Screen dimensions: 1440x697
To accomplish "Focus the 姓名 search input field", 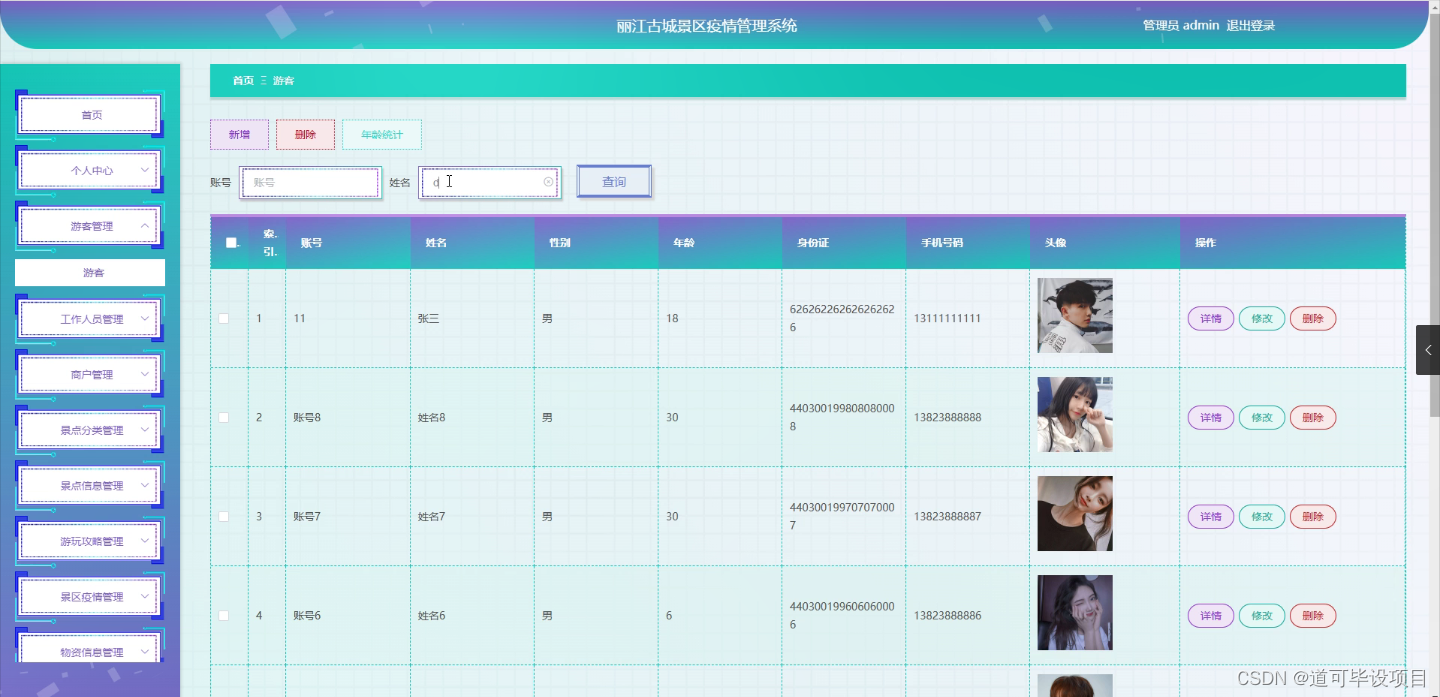I will pyautogui.click(x=490, y=182).
